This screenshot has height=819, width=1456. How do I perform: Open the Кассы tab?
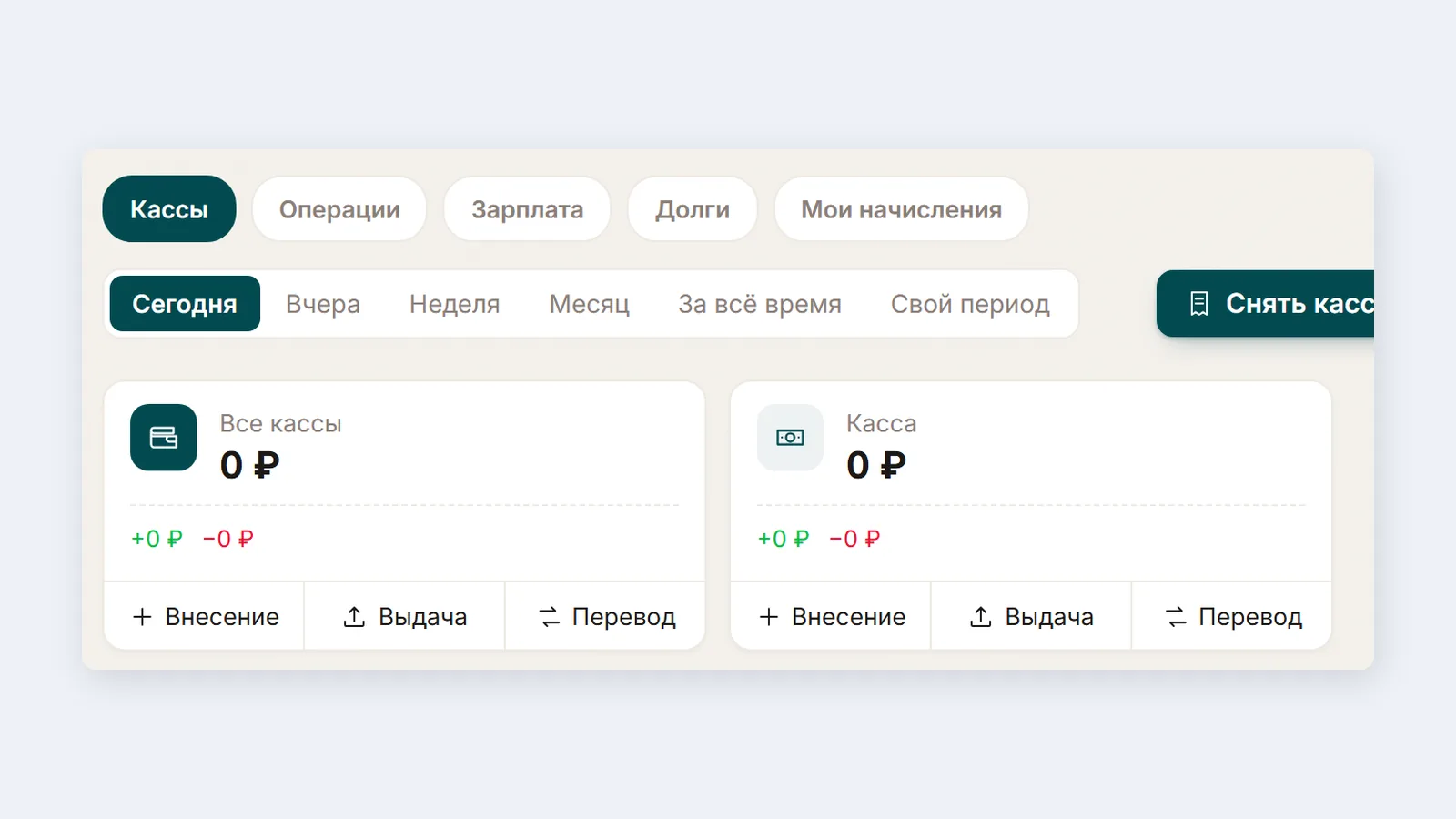click(169, 209)
